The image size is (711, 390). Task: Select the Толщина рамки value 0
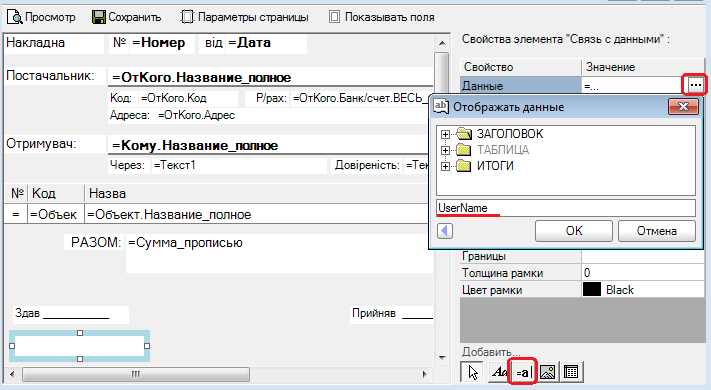tap(643, 273)
